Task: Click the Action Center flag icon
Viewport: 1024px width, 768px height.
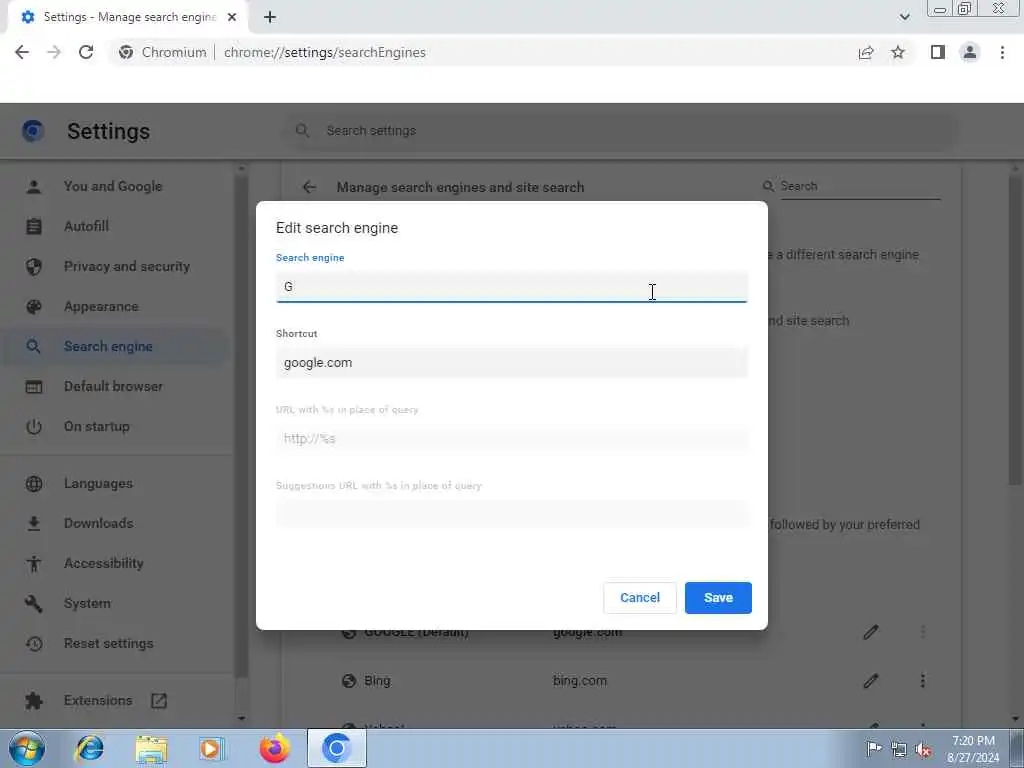Action: [x=874, y=748]
